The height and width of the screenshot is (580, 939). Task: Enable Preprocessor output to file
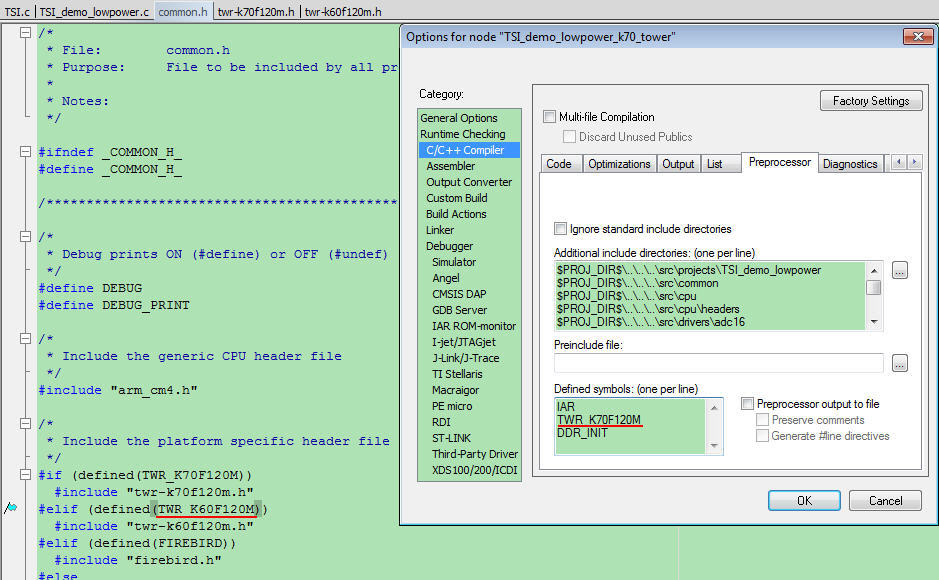(747, 403)
